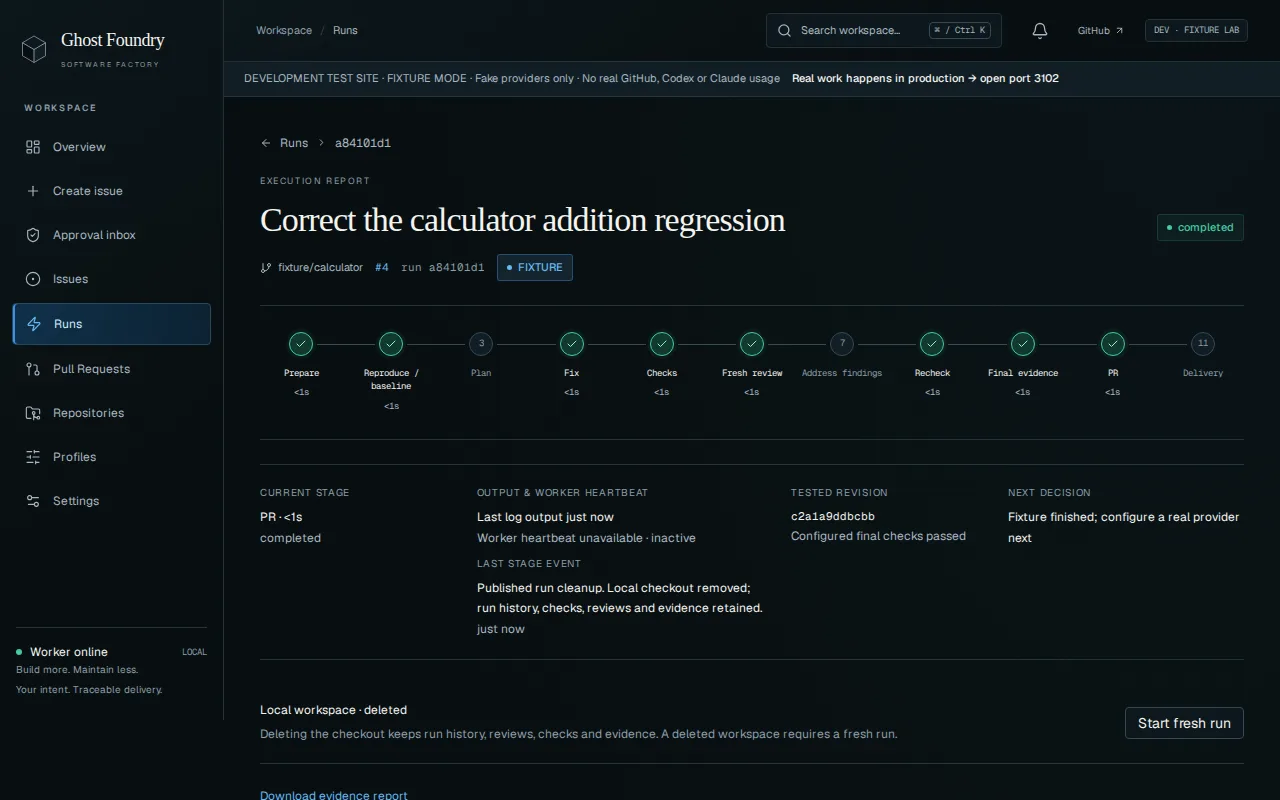The height and width of the screenshot is (800, 1280).
Task: Click the Approval inbox shield icon
Action: pos(33,235)
